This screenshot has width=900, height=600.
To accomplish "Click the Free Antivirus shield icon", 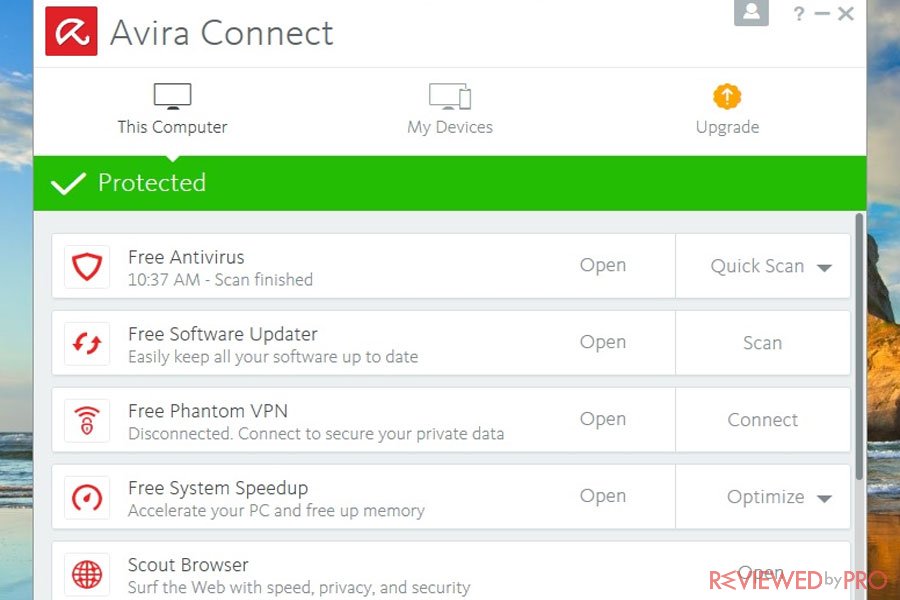I will click(87, 266).
